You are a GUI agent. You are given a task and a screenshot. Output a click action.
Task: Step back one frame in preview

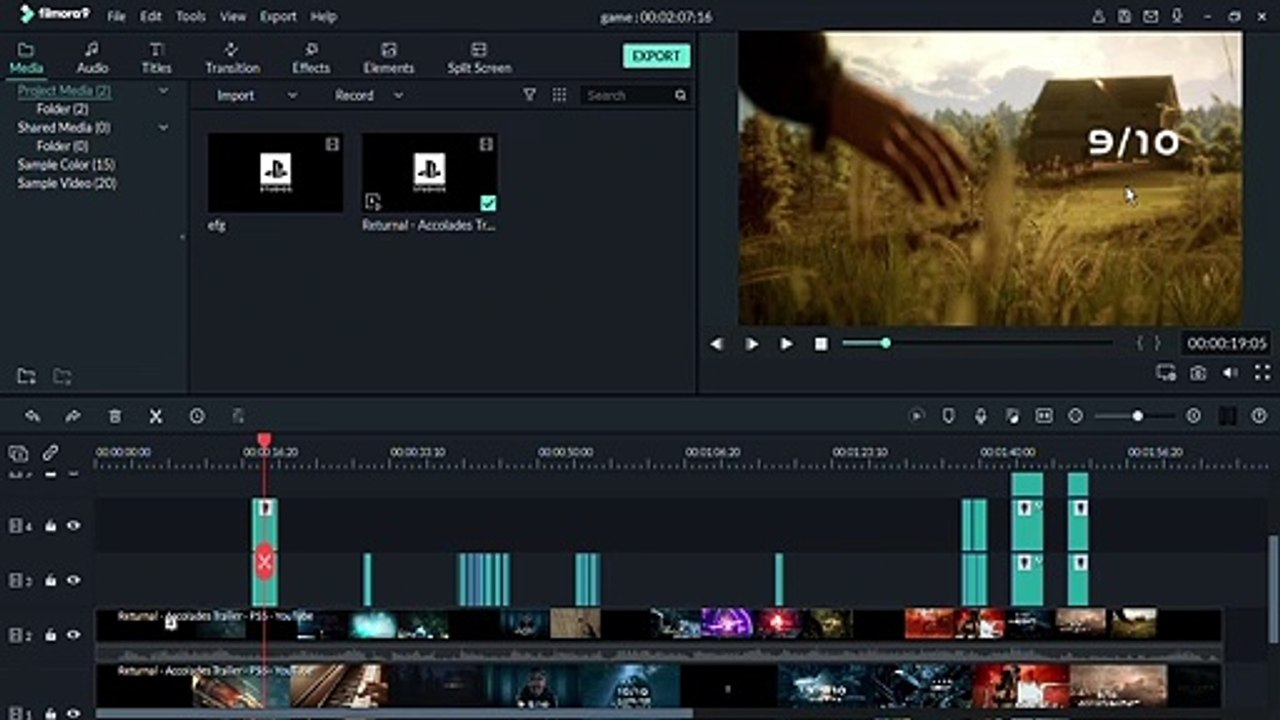(716, 344)
